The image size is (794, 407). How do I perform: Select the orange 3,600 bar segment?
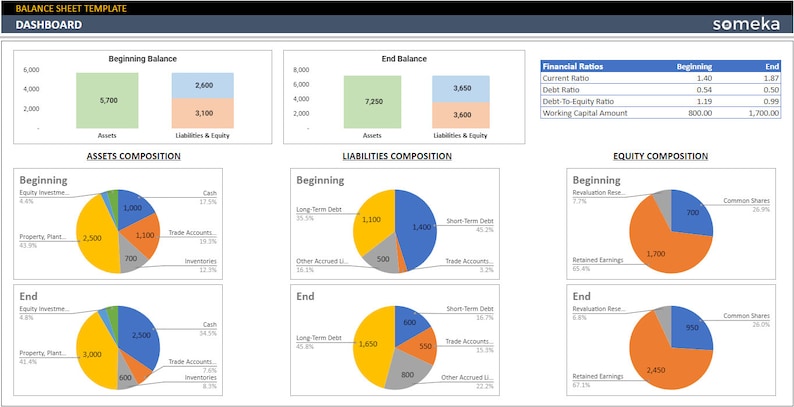click(461, 115)
